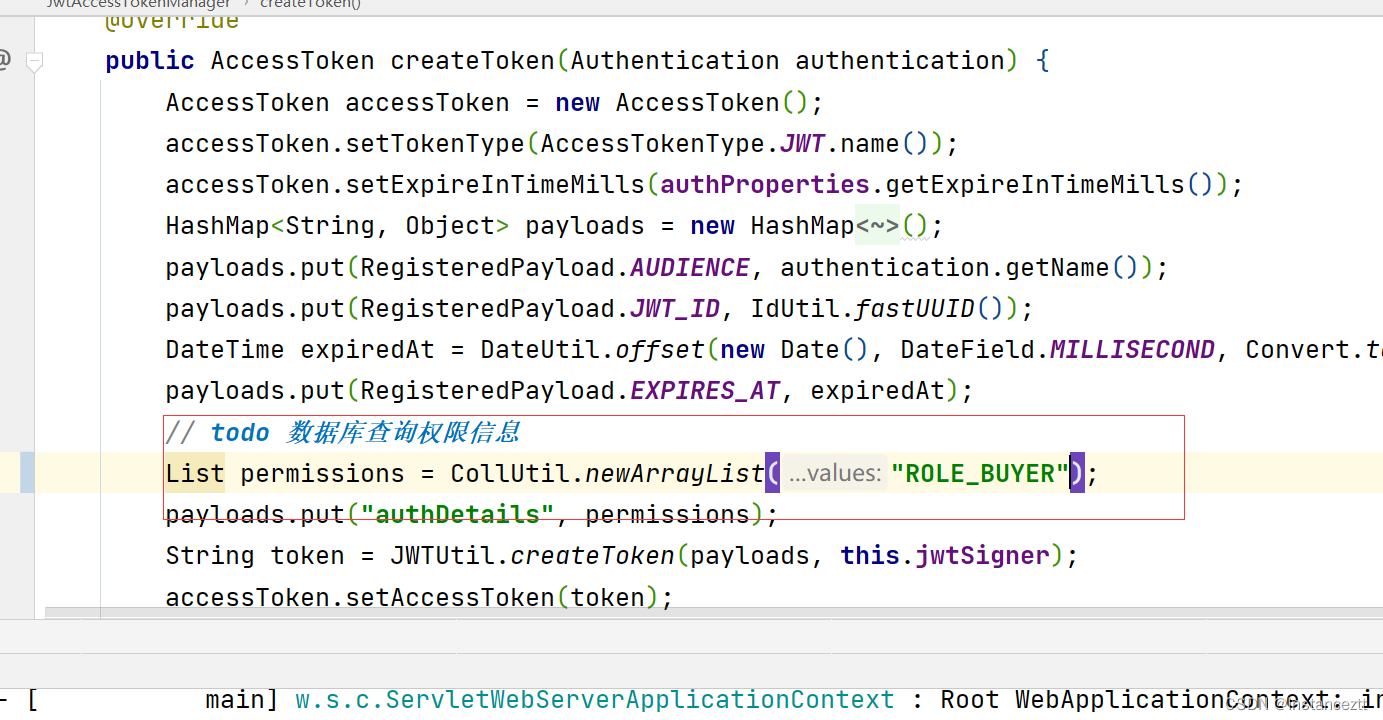Click the 'MILLISECOND' constant
The width and height of the screenshot is (1383, 720).
coord(1133,350)
